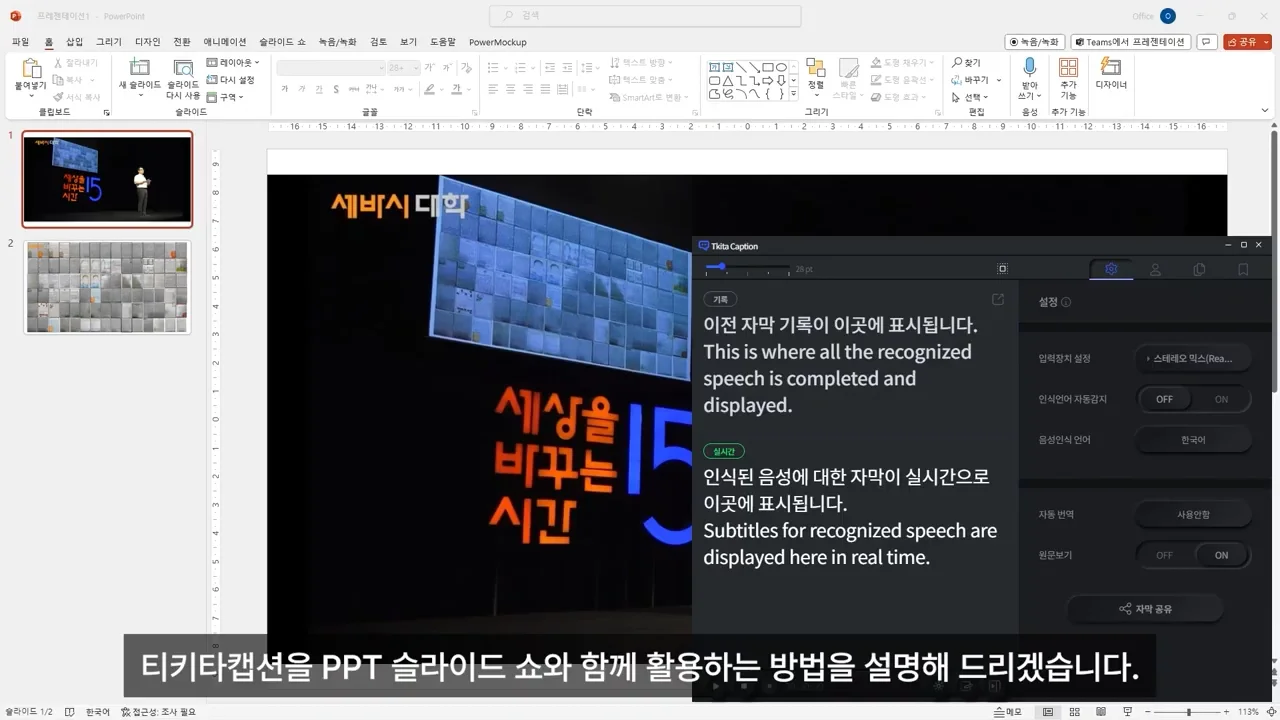
Task: Click the normal view icon in status bar
Action: coord(1047,712)
